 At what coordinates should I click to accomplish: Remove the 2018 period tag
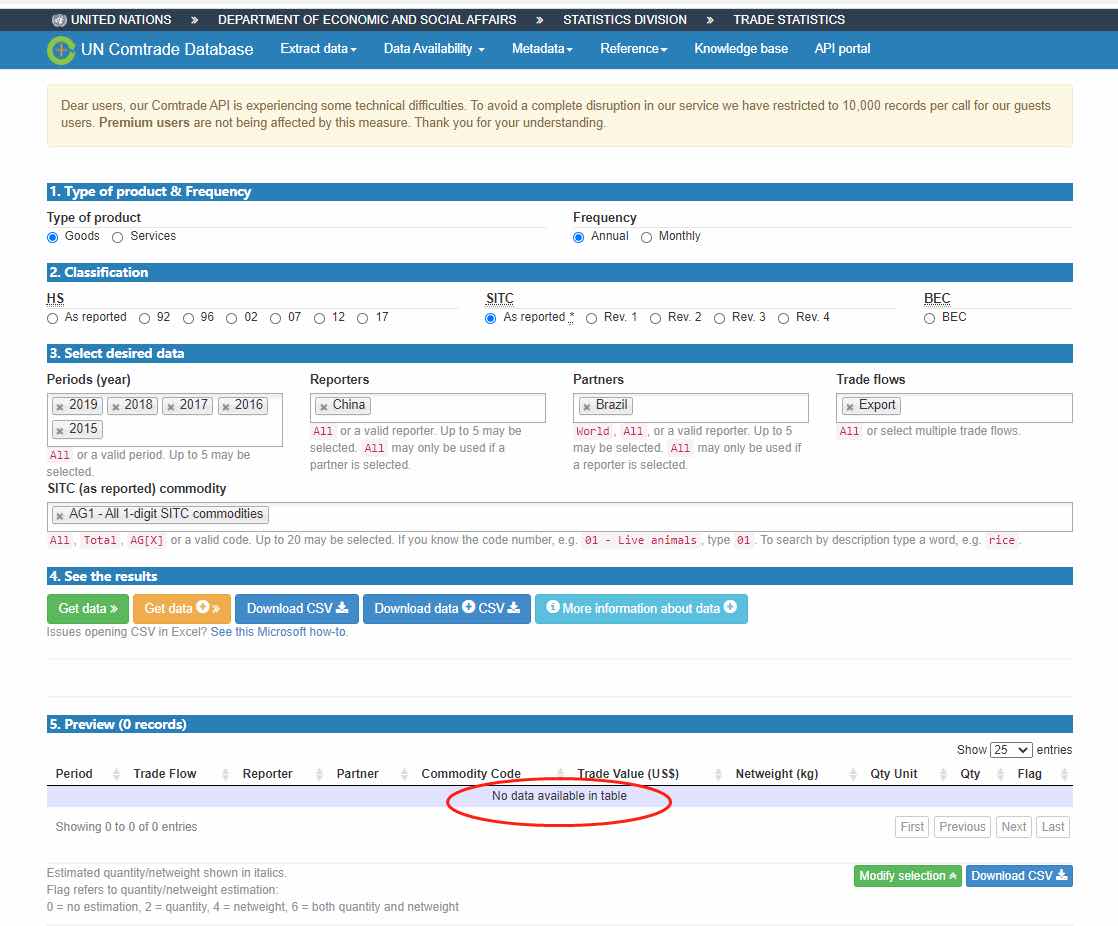[116, 406]
